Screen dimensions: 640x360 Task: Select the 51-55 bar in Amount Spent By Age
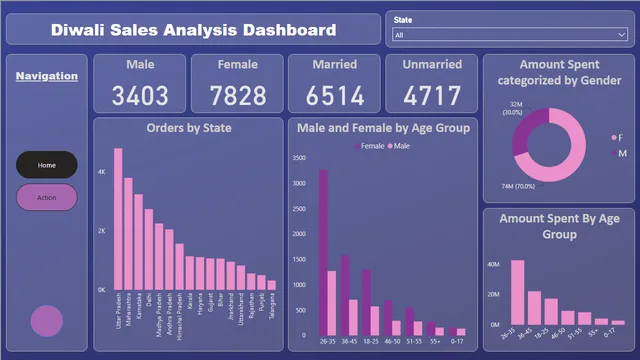pos(584,319)
